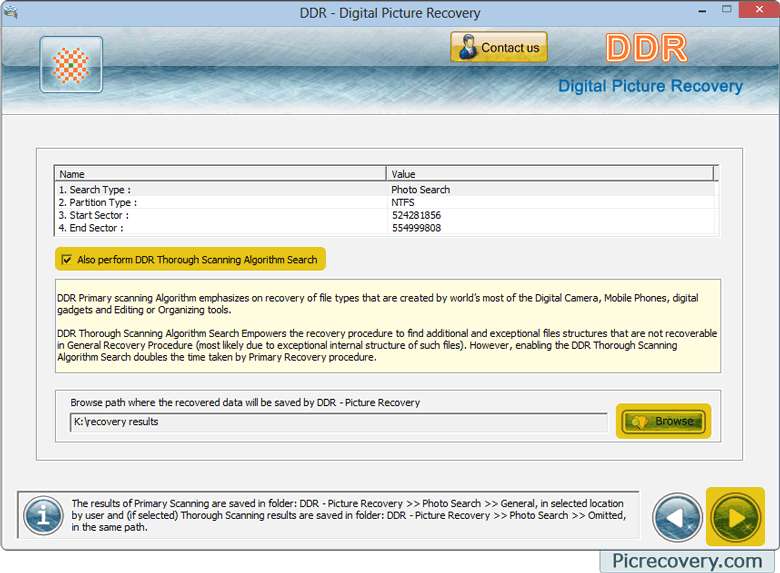This screenshot has height=573, width=780.
Task: Click the Name column header
Action: click(x=220, y=174)
